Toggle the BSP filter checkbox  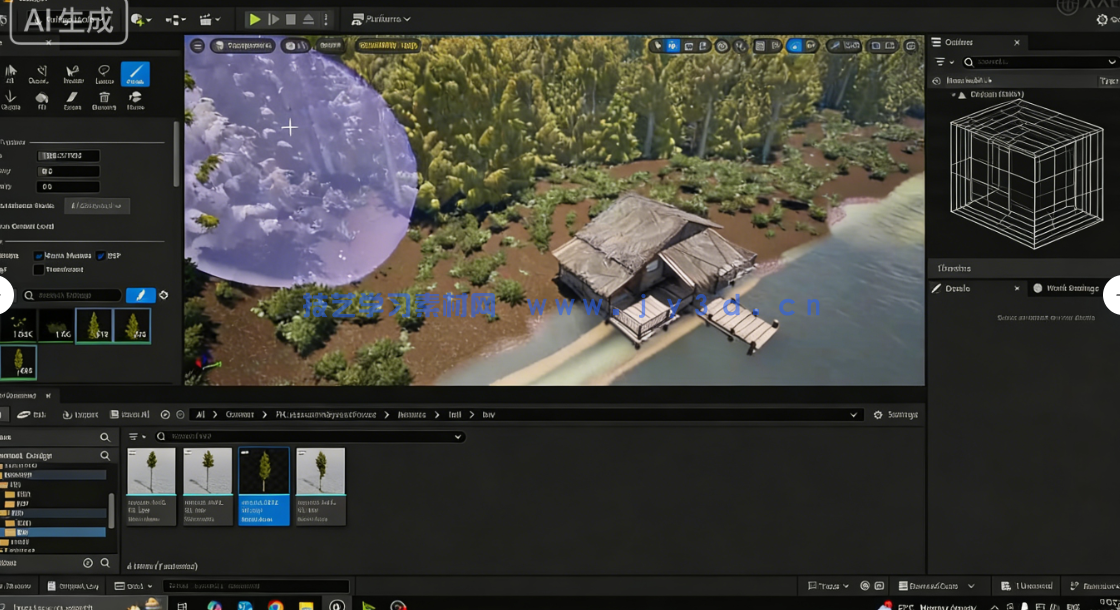click(x=99, y=255)
